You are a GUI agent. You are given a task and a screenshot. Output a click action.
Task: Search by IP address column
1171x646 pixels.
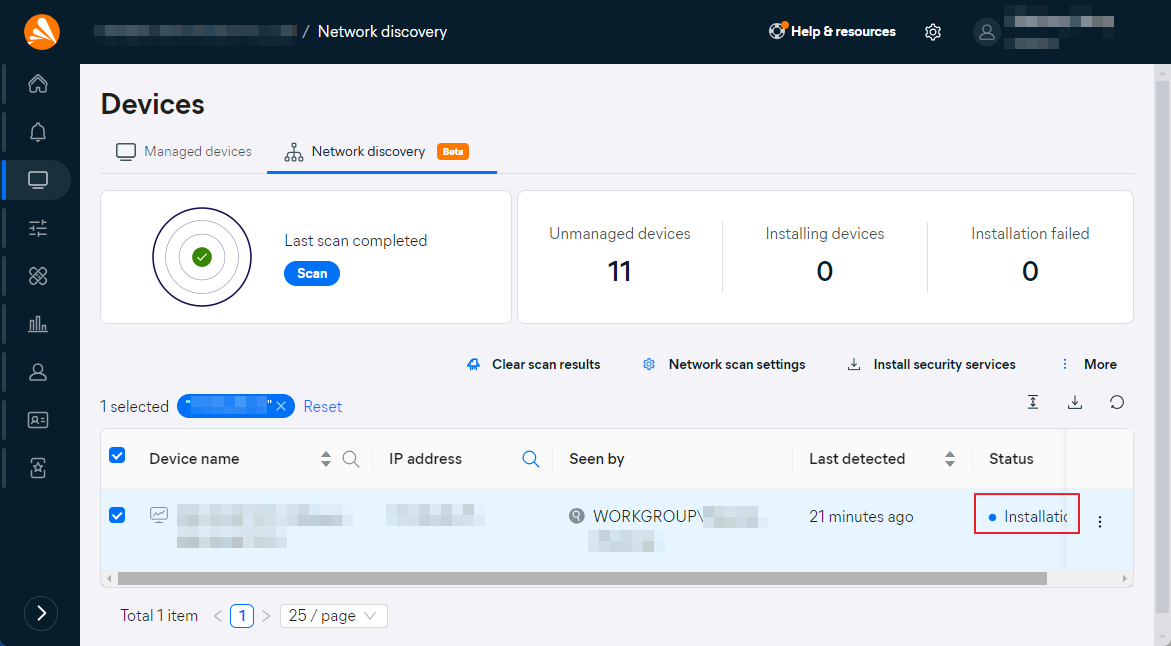click(531, 459)
